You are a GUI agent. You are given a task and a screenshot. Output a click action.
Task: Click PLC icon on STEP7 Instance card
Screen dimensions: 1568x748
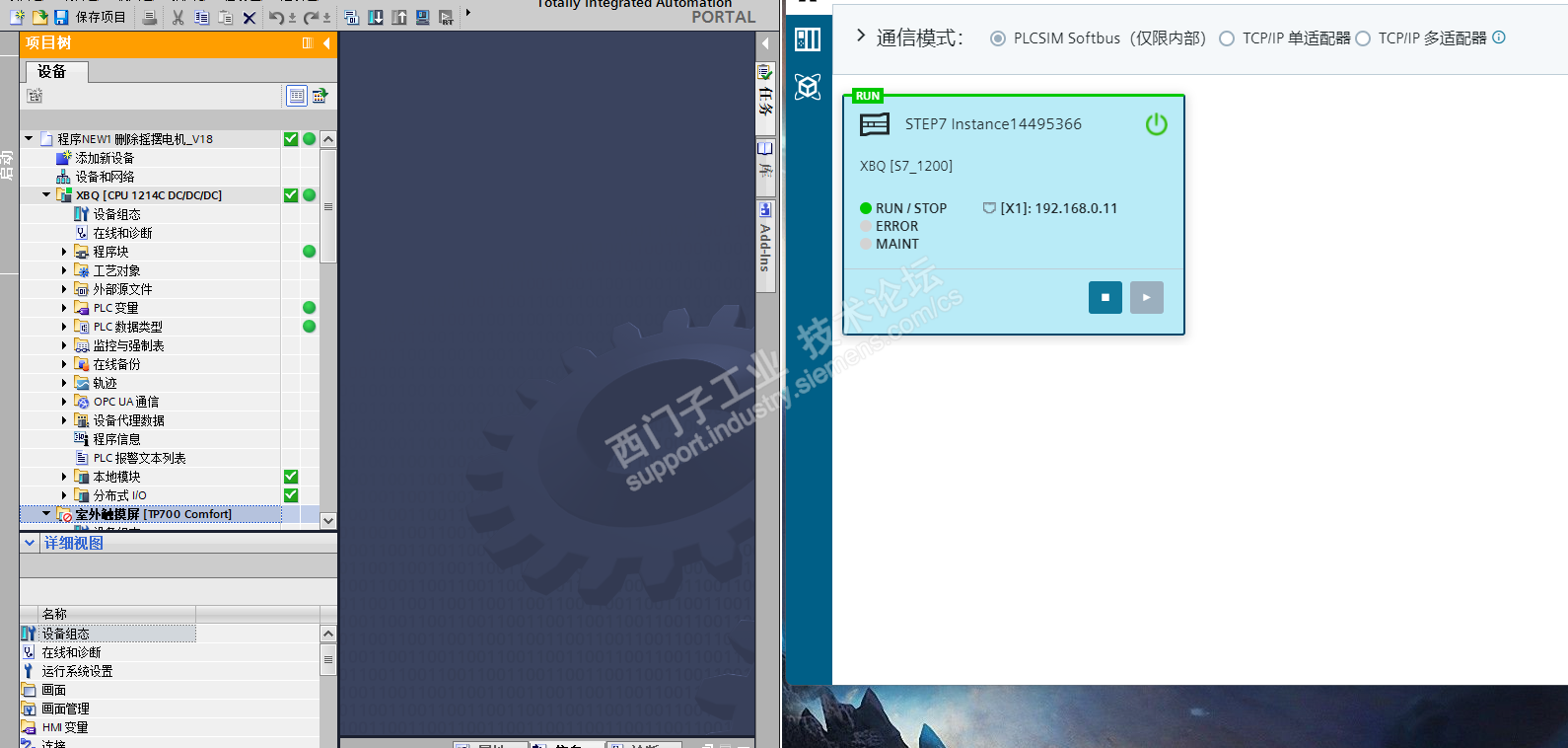coord(875,124)
